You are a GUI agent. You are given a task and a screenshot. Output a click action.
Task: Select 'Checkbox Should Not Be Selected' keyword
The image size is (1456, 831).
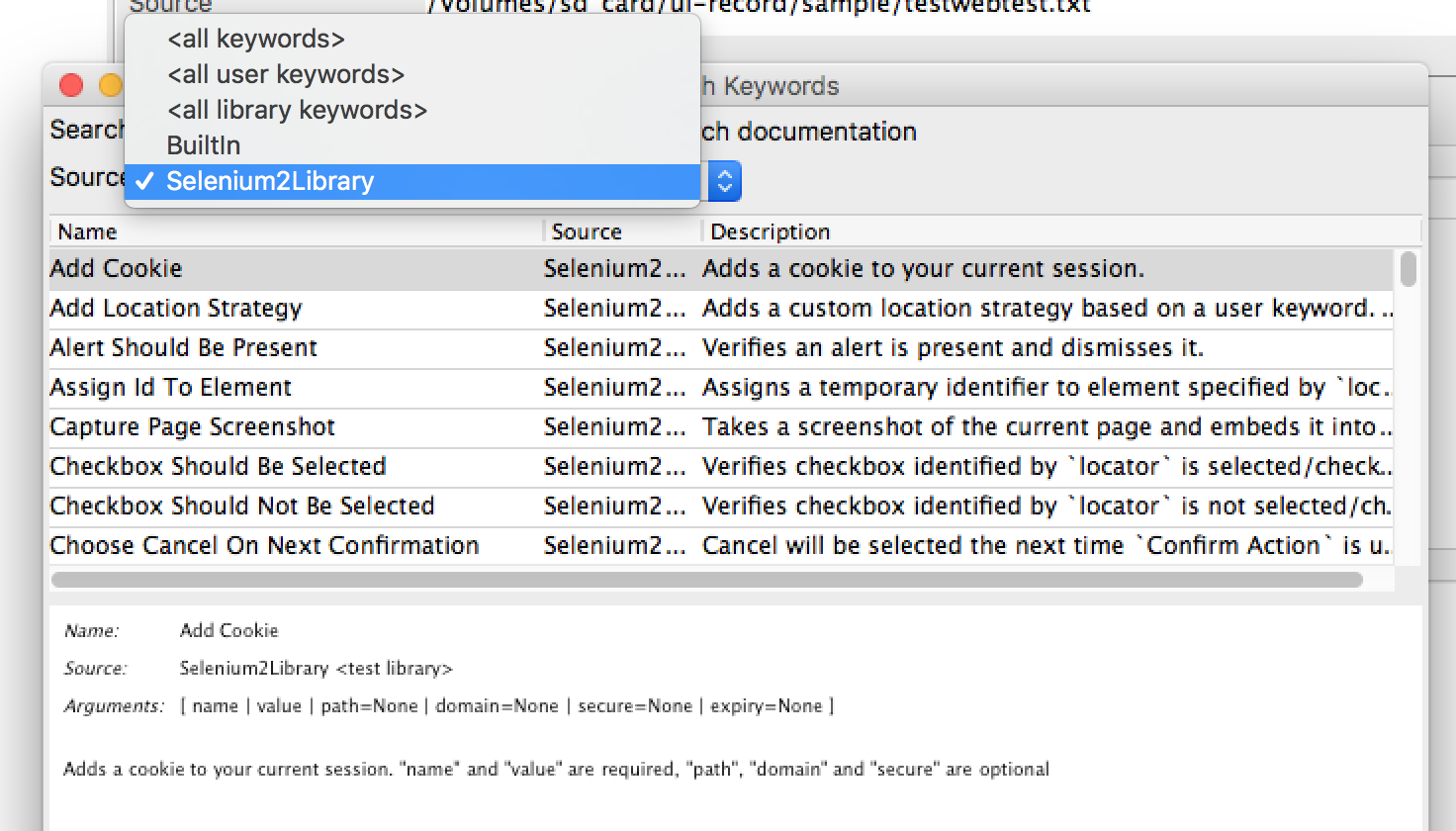coord(721,507)
